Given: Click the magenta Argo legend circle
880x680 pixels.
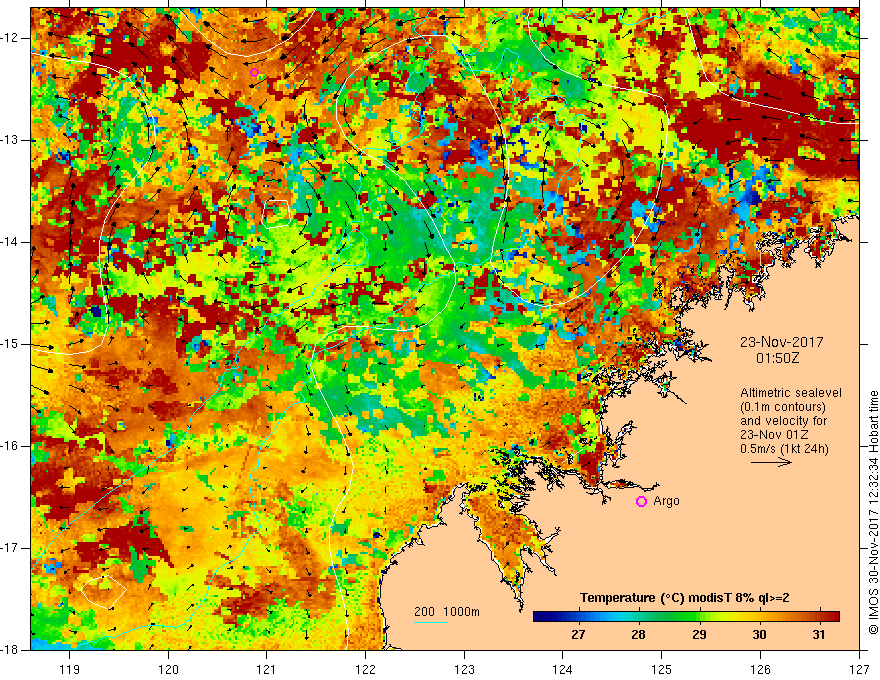Looking at the screenshot, I should 641,502.
